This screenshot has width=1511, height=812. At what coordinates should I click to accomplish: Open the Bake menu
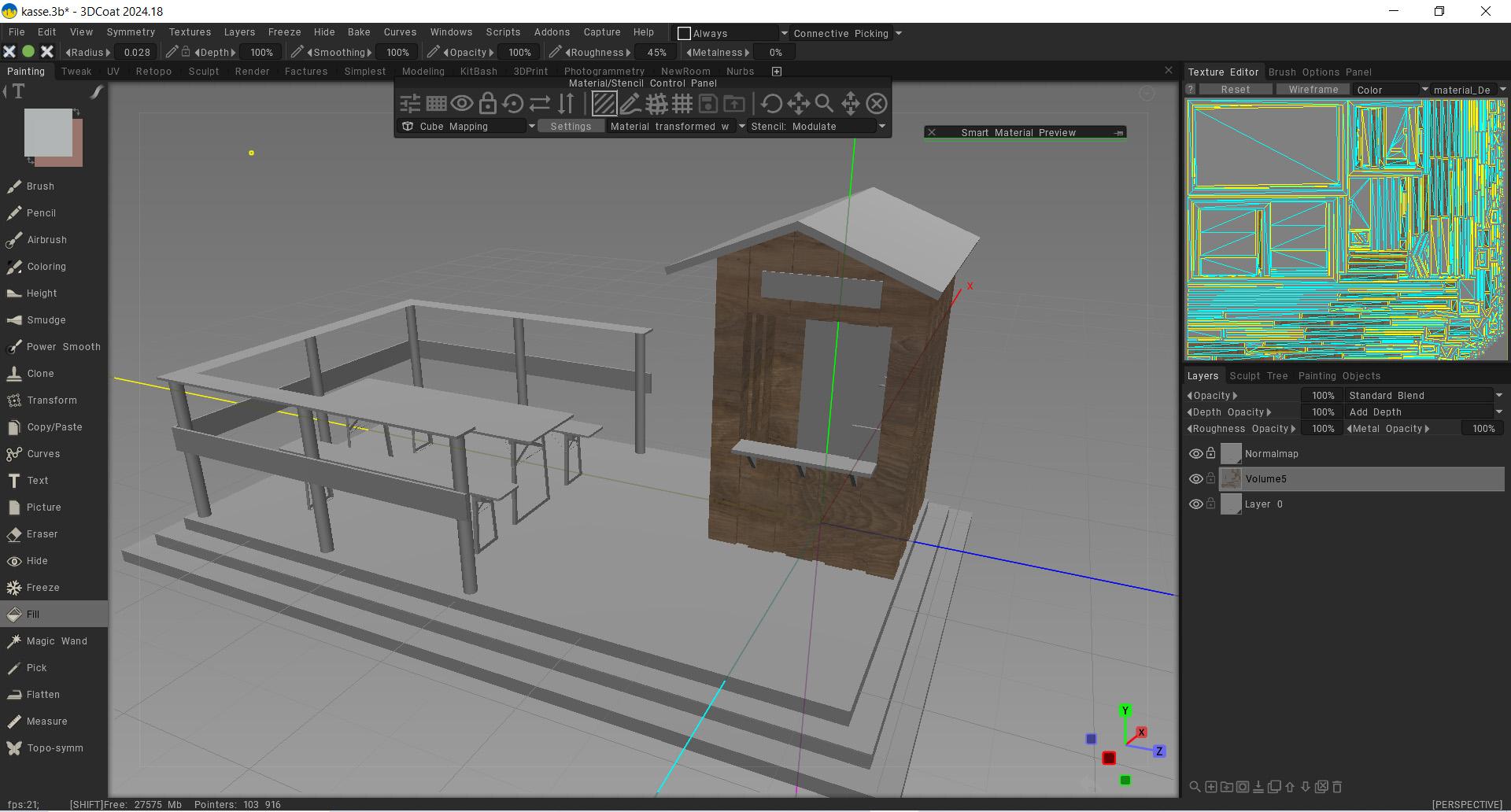click(359, 32)
